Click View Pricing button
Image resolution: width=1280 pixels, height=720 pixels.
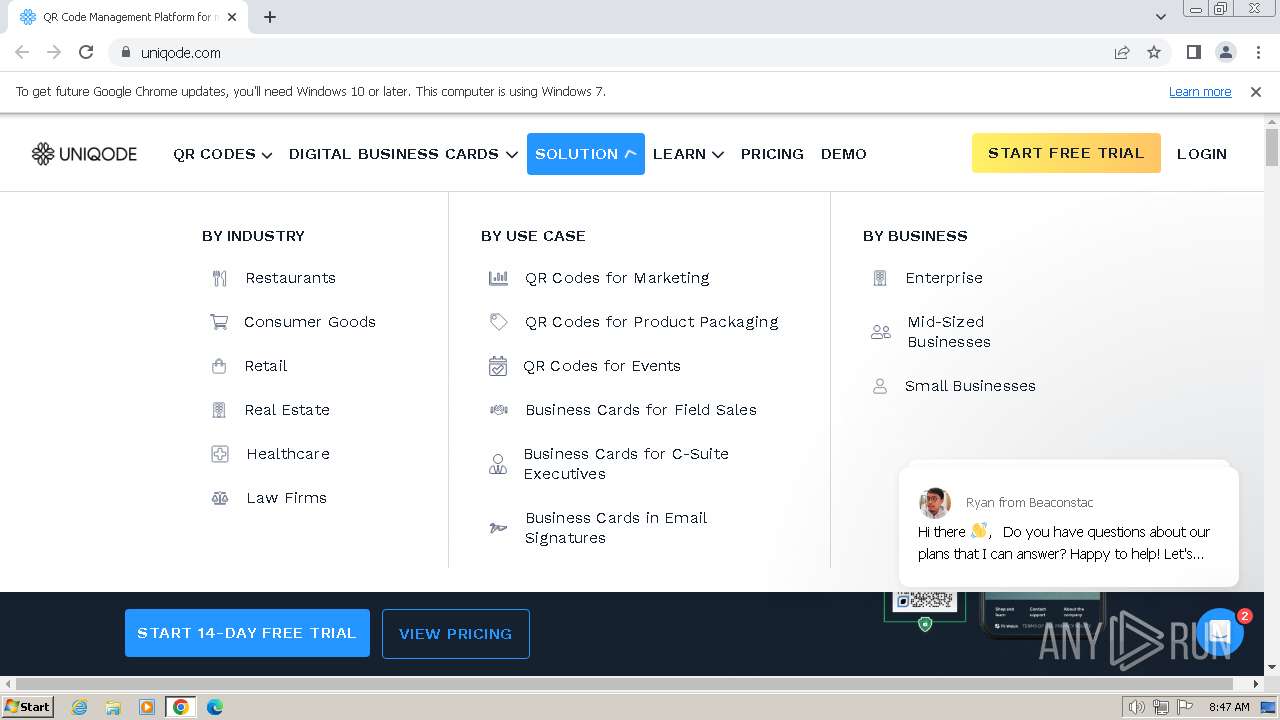[x=456, y=634]
